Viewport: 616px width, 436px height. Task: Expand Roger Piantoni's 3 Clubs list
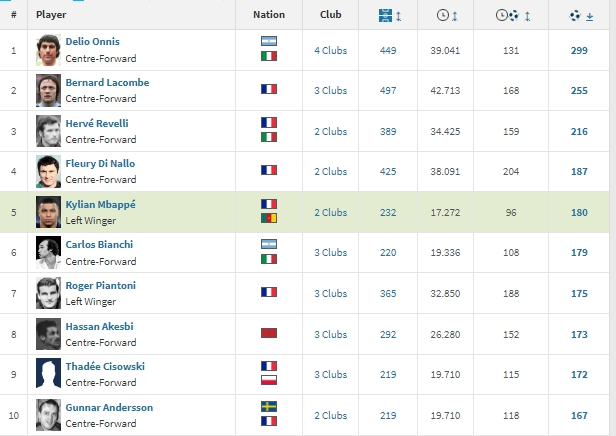(x=330, y=293)
